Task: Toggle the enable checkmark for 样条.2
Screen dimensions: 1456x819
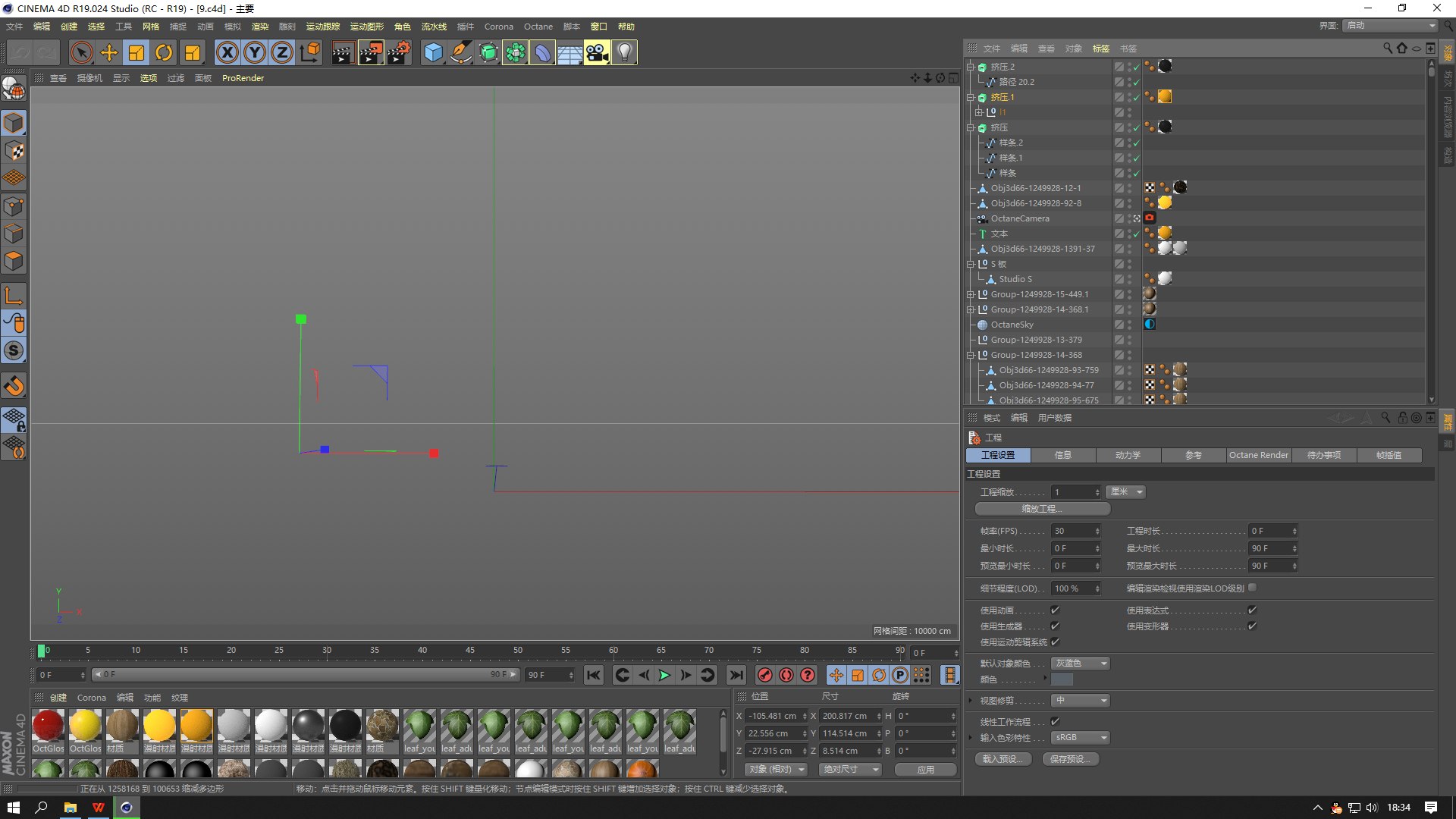Action: 1136,143
